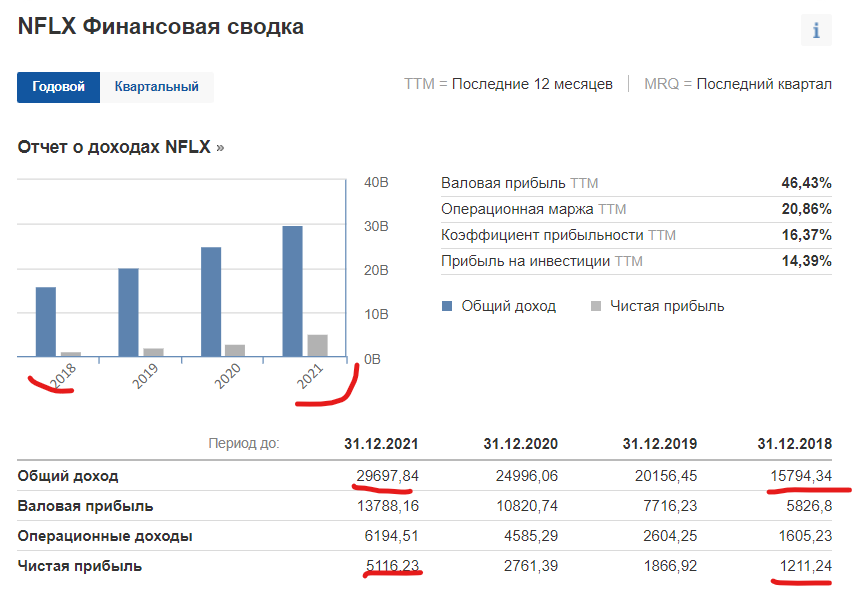Click the gross profit value 7716,23
The height and width of the screenshot is (597, 853).
click(670, 506)
